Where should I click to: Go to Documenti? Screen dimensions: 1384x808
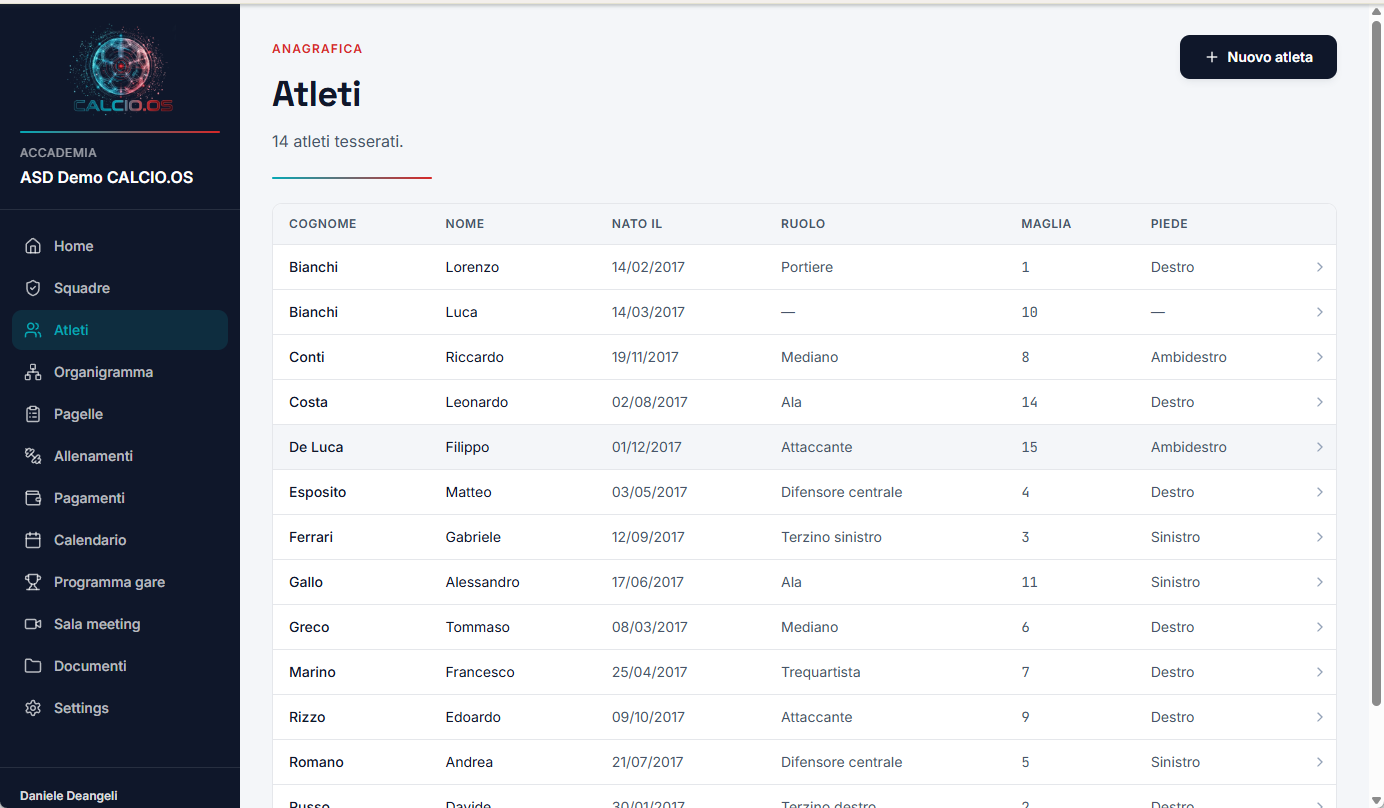pyautogui.click(x=120, y=666)
